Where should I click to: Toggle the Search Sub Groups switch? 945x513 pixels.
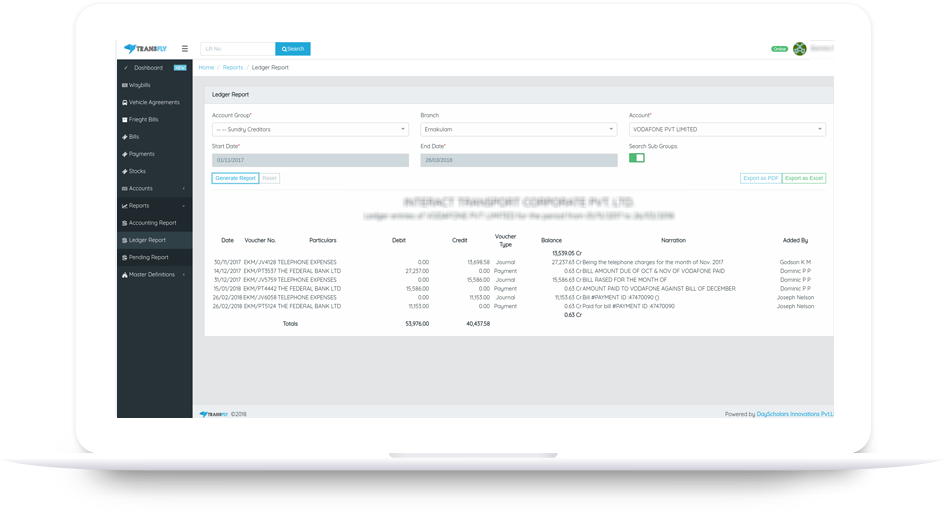click(x=636, y=158)
